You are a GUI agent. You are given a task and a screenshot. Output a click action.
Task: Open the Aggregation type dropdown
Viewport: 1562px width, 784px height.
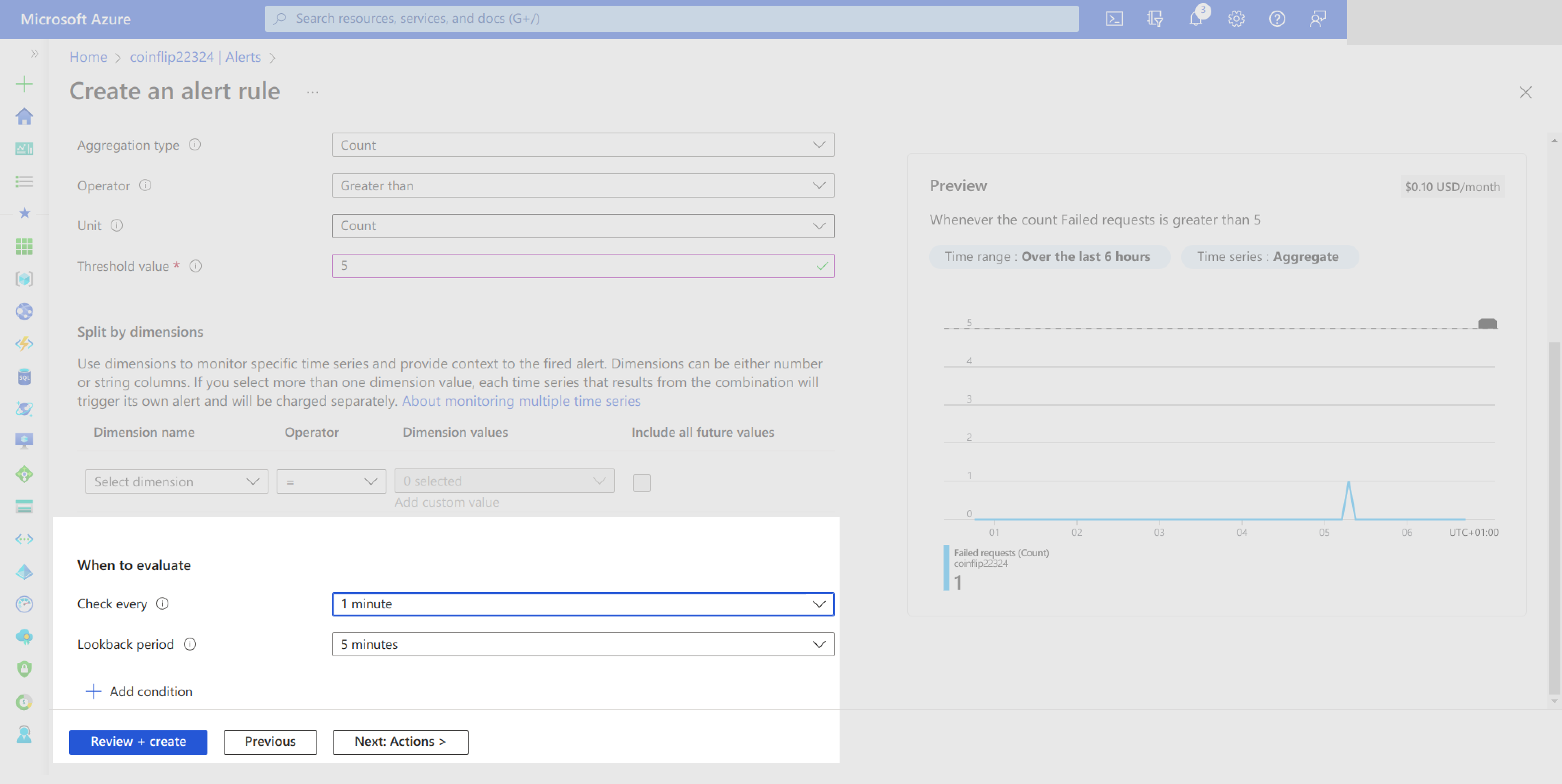[582, 145]
